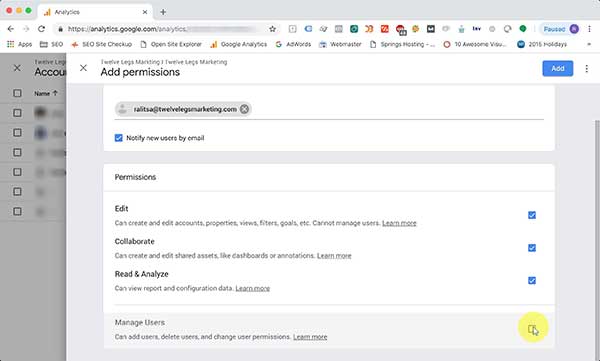Click the green dot extension icon
Viewport: 600px width, 361px height.
pos(523,29)
